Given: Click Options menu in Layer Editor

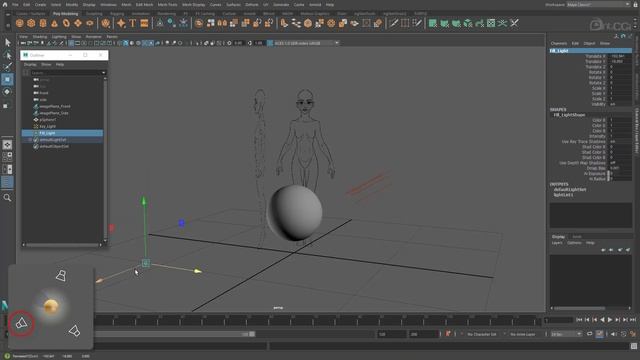Looking at the screenshot, I should coord(574,243).
